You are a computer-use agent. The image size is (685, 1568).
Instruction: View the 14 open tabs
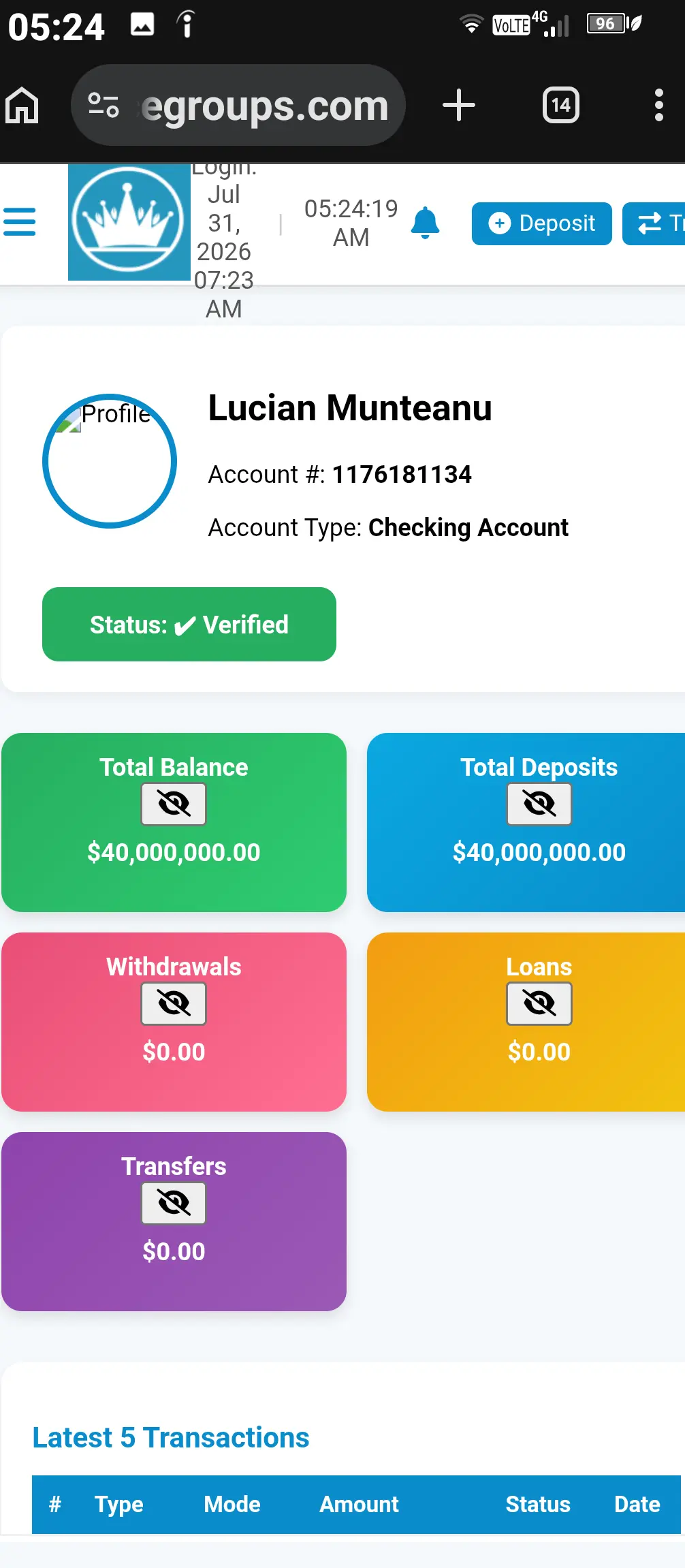[x=561, y=106]
